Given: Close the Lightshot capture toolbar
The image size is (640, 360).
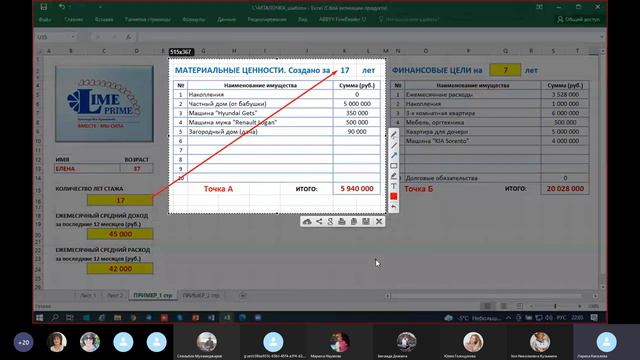Looking at the screenshot, I should (379, 221).
